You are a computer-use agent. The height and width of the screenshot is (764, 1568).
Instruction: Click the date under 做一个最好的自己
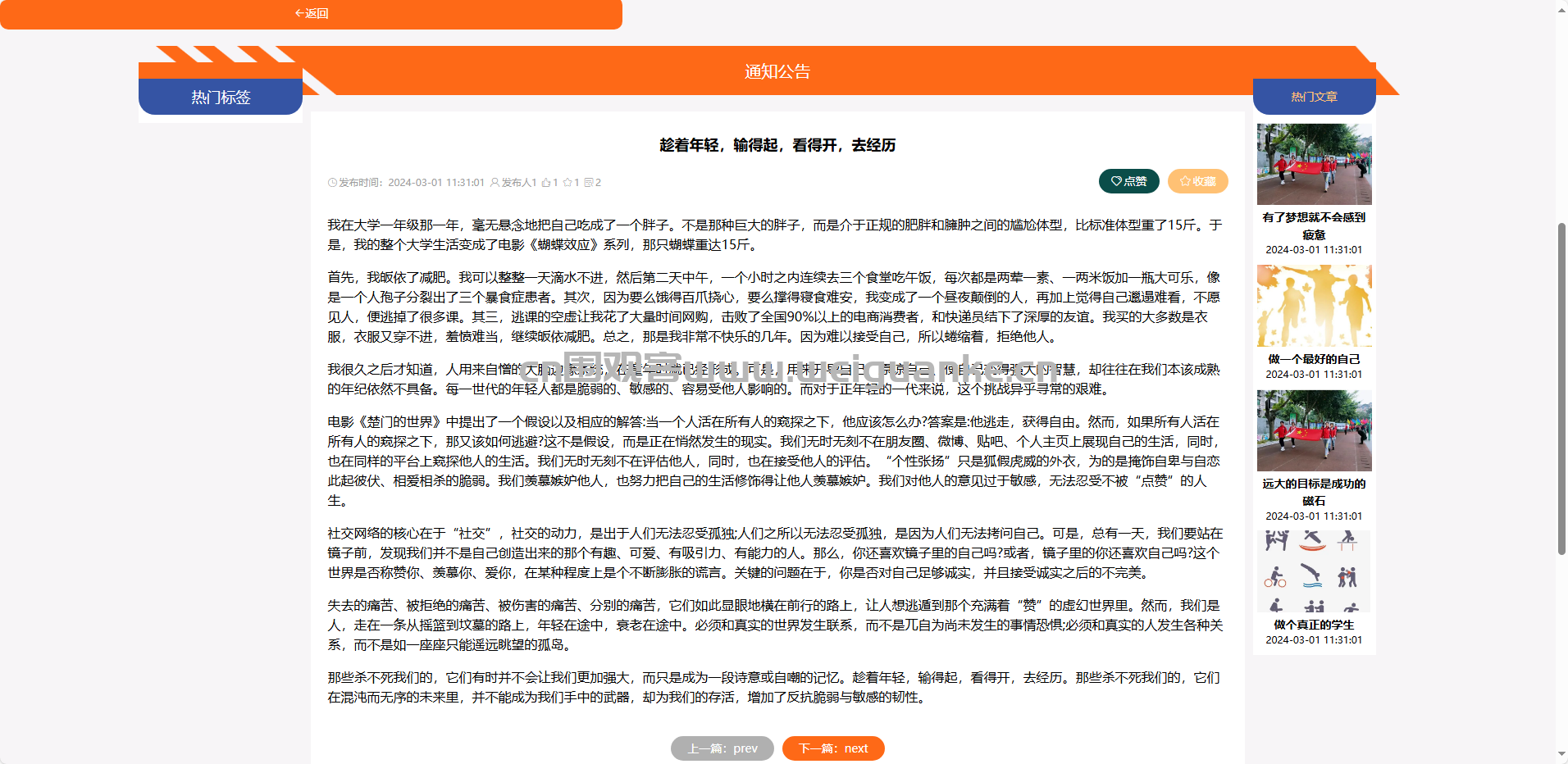(1314, 375)
